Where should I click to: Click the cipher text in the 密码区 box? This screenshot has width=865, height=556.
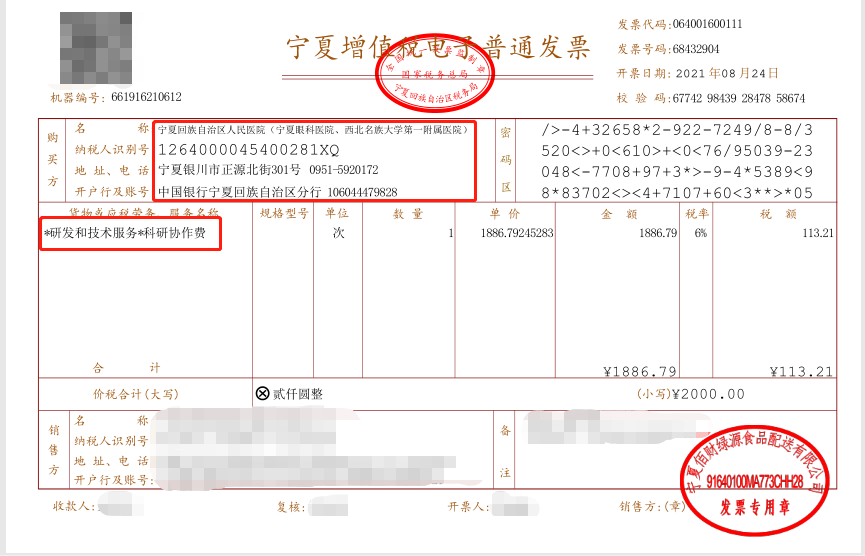click(676, 161)
